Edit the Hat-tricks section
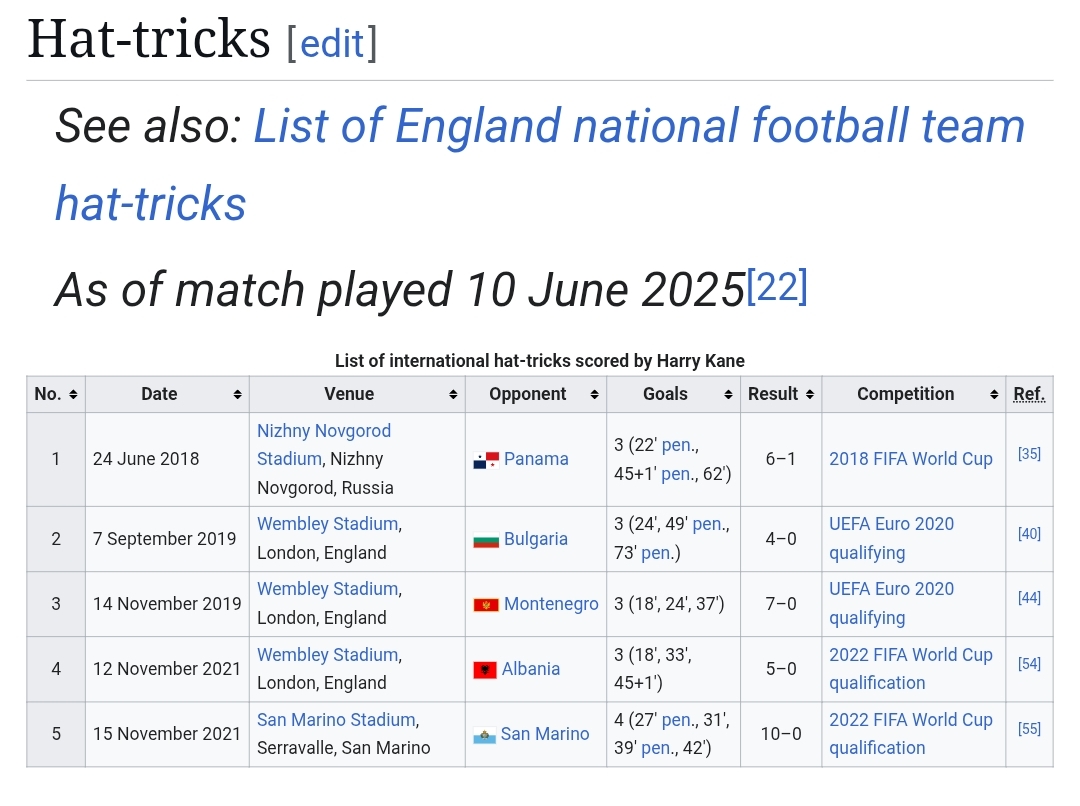This screenshot has height=806, width=1080. [x=332, y=43]
